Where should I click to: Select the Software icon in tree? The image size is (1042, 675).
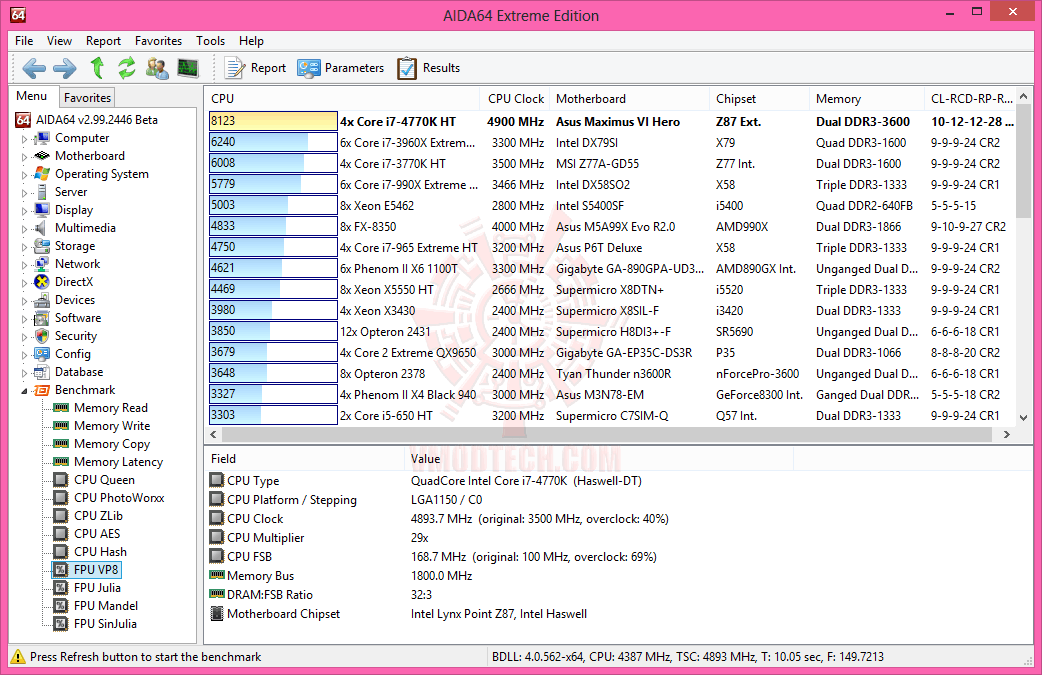(x=42, y=318)
